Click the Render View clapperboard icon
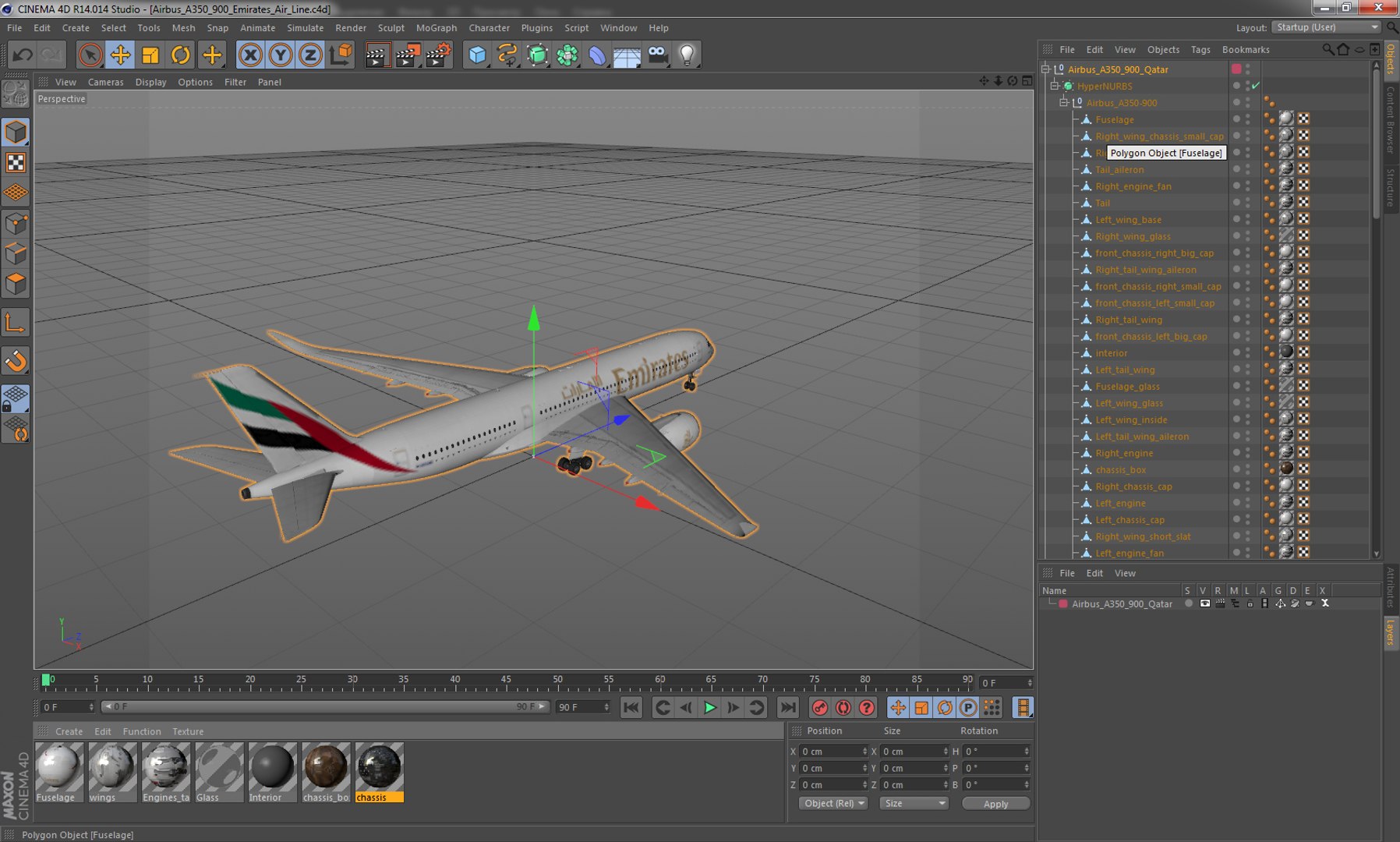Screen dimensions: 1400x842 tap(377, 55)
